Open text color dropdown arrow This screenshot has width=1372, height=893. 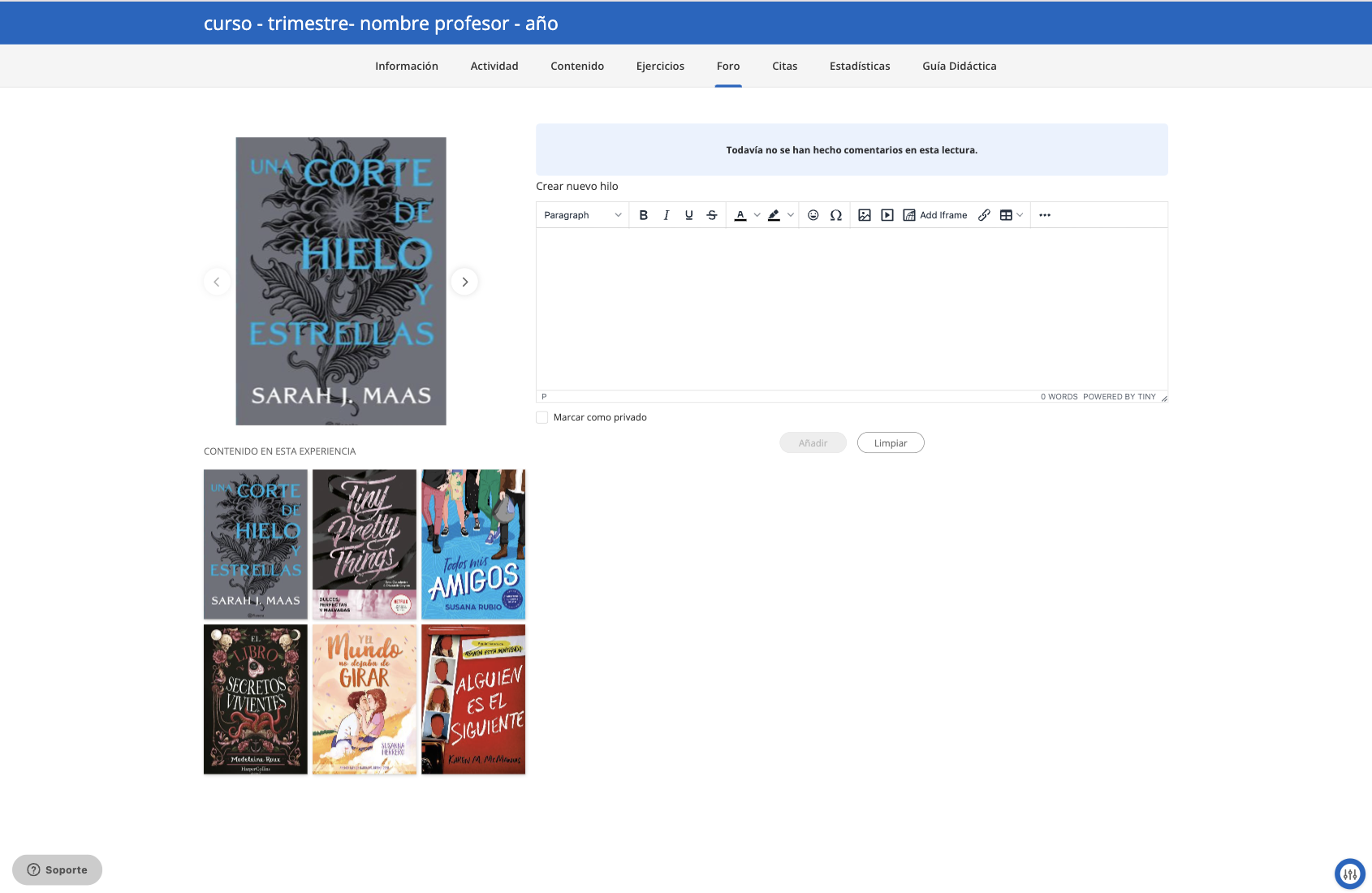(757, 215)
